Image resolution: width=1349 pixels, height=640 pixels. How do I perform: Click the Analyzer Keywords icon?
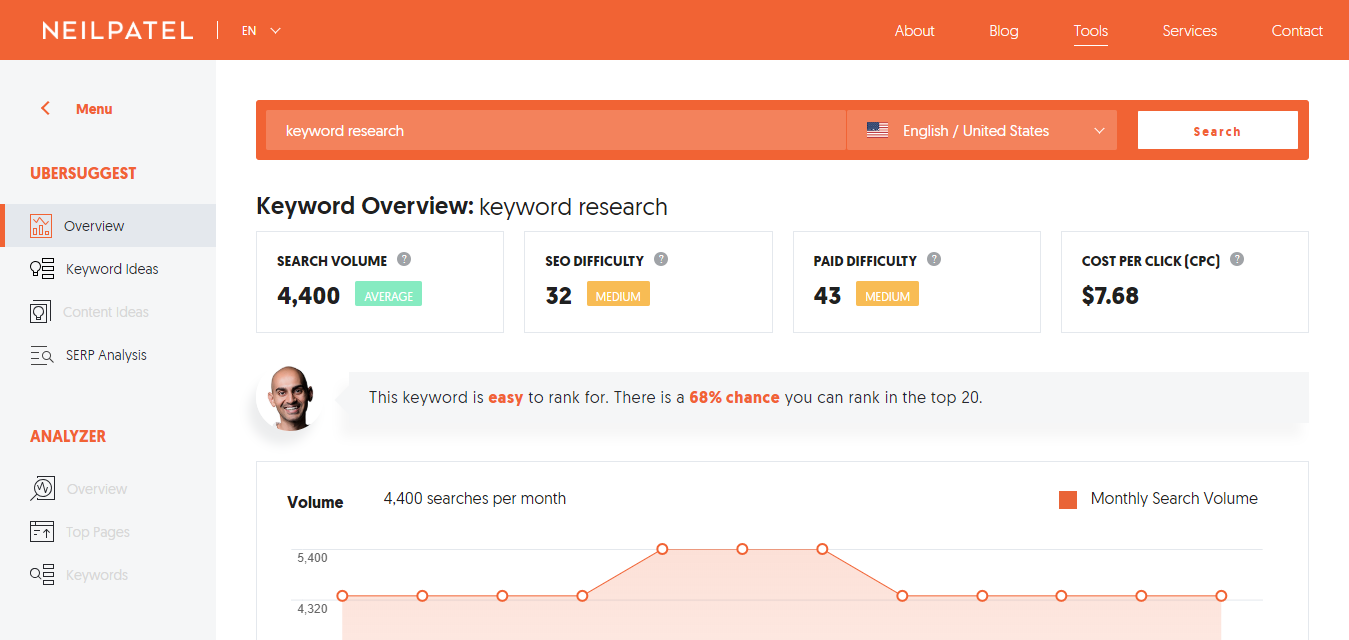click(x=42, y=575)
